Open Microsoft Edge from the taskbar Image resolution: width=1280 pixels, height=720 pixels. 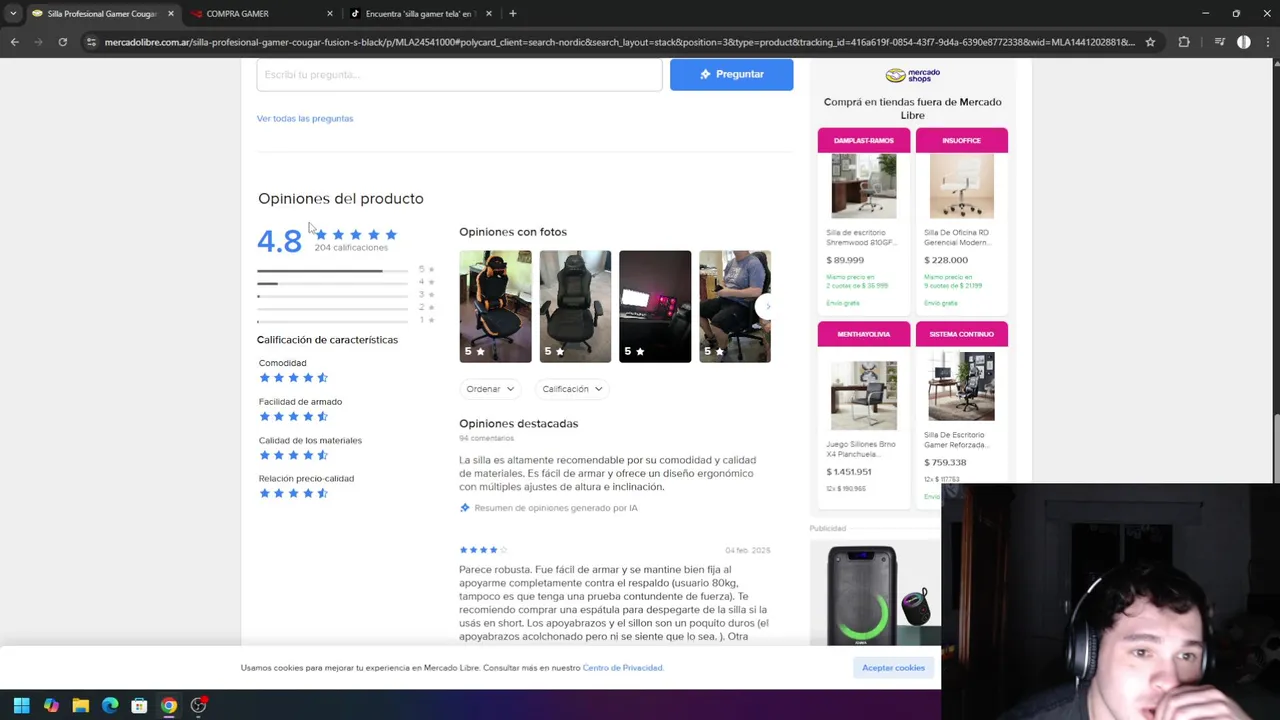[110, 705]
